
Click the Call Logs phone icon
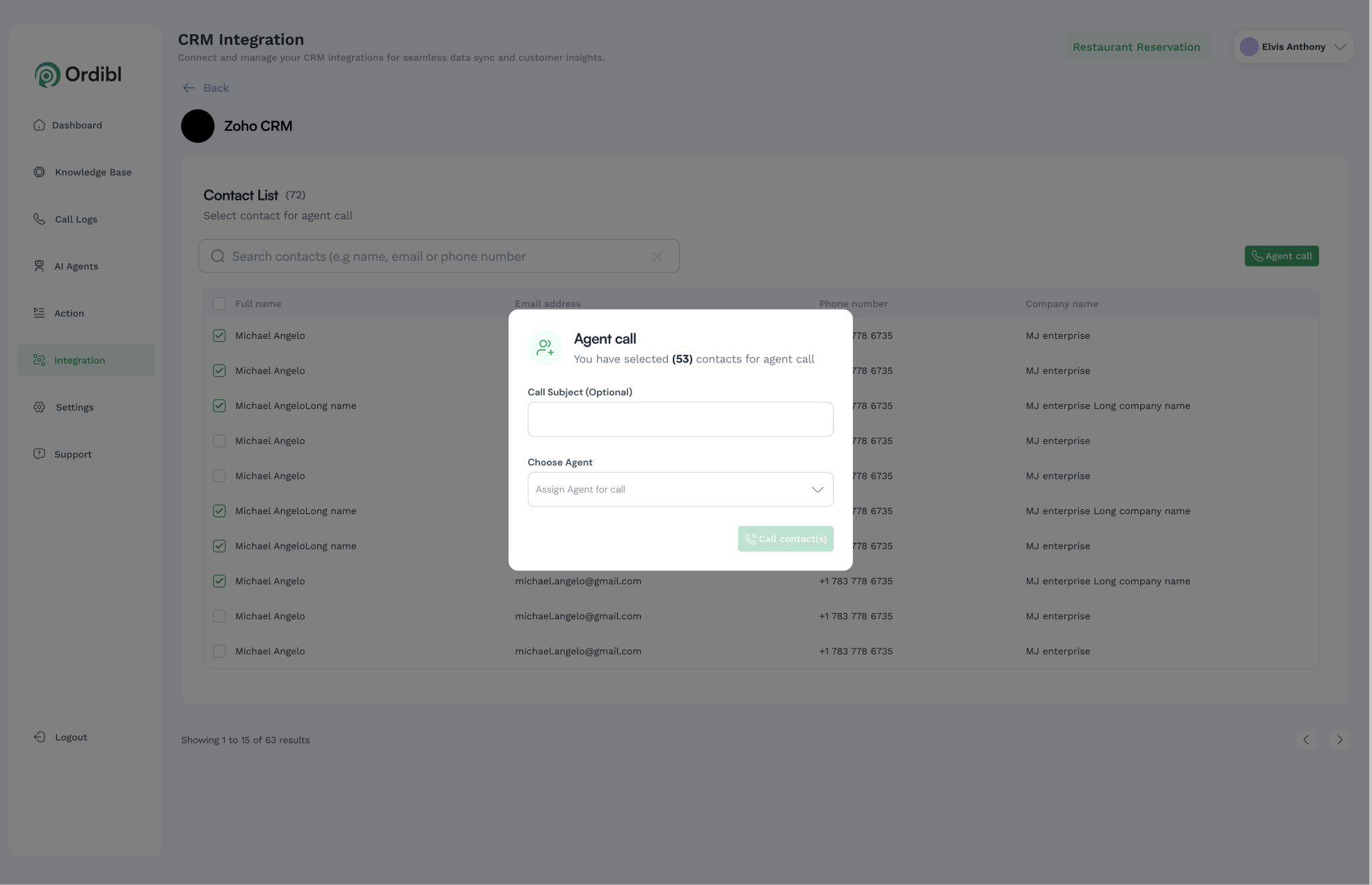point(39,219)
